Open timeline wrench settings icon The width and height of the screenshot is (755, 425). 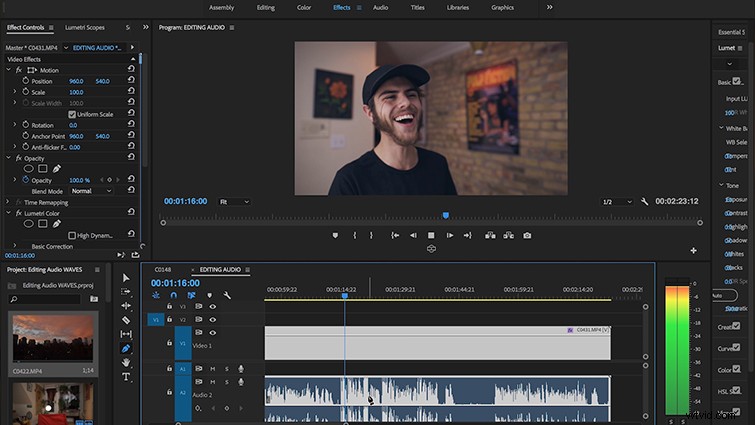tap(227, 295)
